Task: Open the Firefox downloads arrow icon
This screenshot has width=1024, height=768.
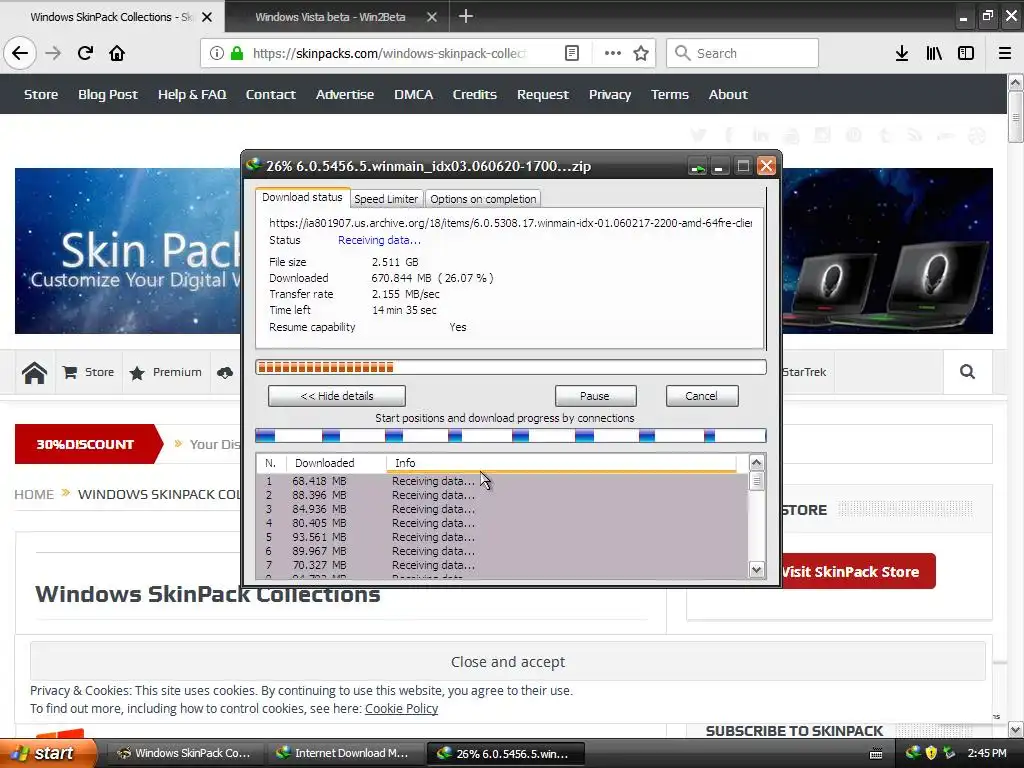Action: point(902,53)
